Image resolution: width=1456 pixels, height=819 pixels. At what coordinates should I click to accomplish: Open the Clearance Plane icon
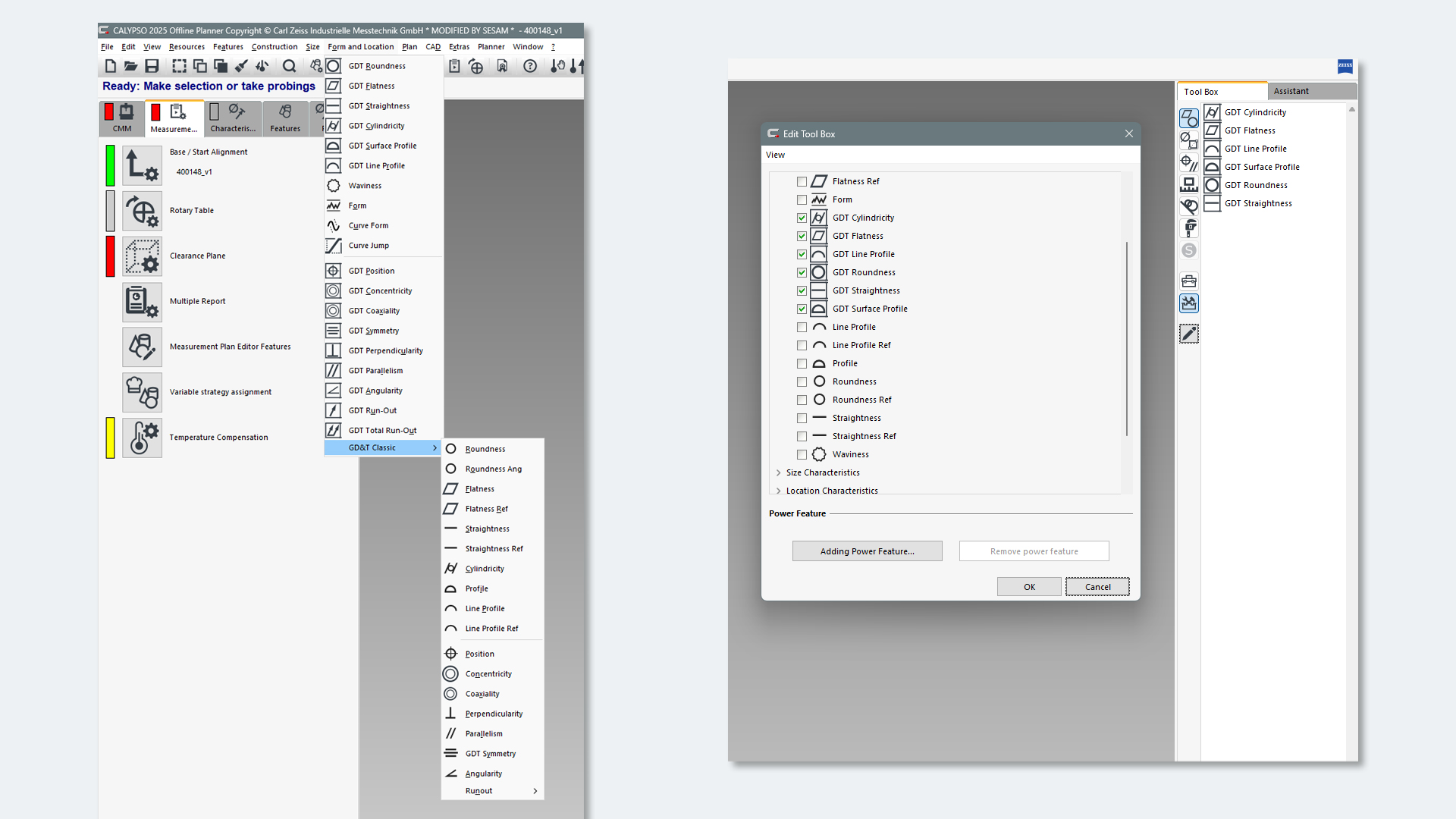(142, 256)
